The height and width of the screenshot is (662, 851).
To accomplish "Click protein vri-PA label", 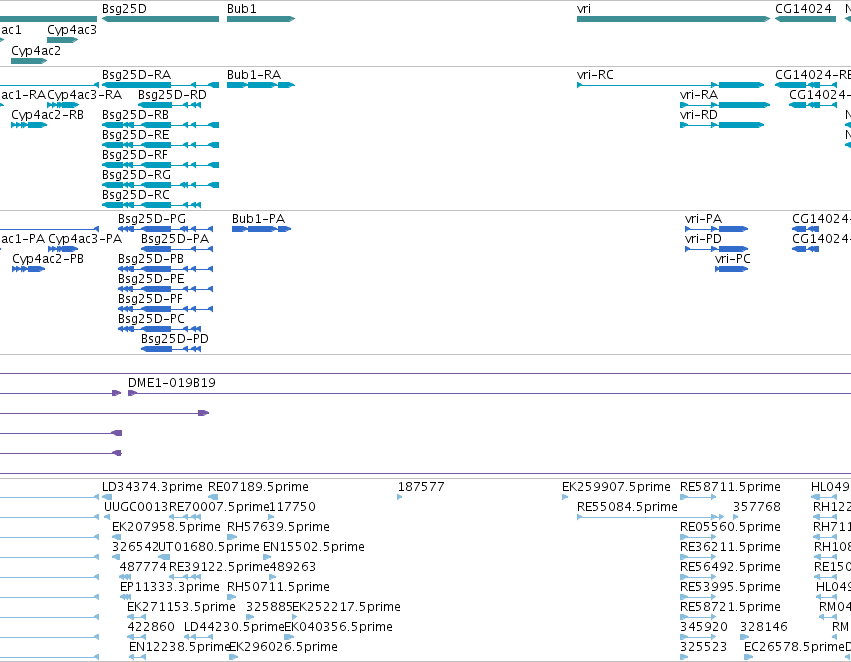I will [703, 219].
